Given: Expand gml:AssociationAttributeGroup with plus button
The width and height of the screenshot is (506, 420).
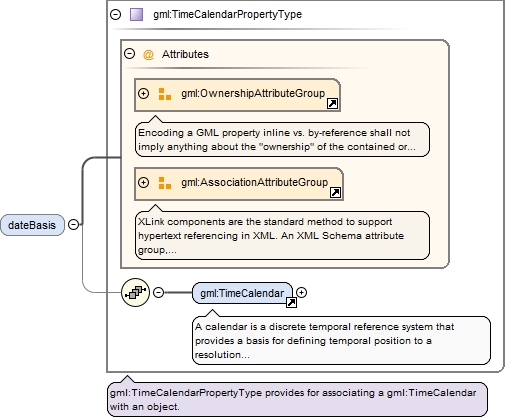Looking at the screenshot, I should (143, 183).
